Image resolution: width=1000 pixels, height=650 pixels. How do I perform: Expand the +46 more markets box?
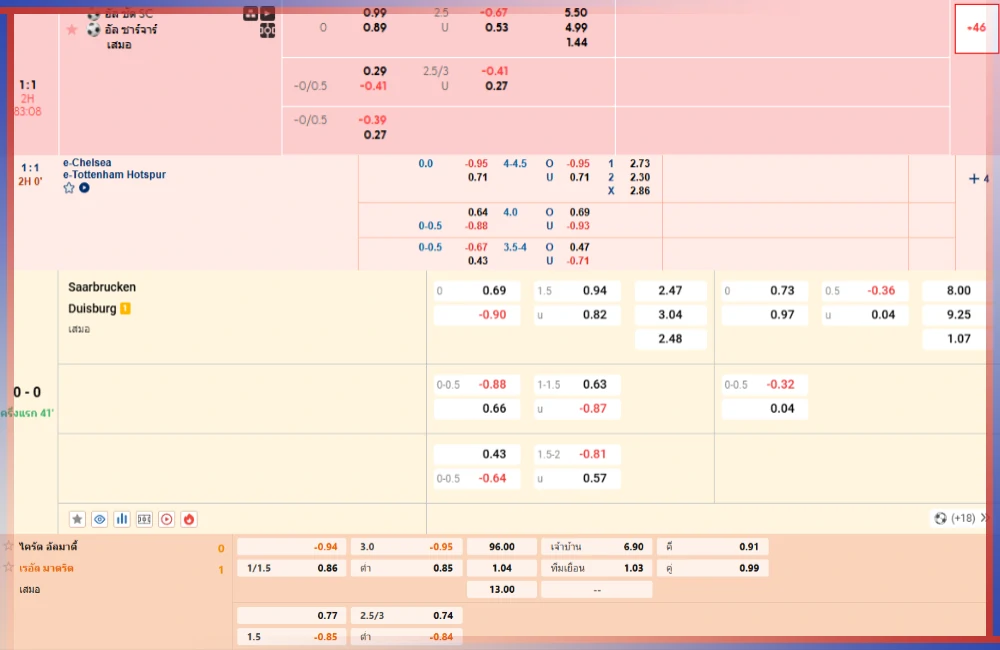976,28
